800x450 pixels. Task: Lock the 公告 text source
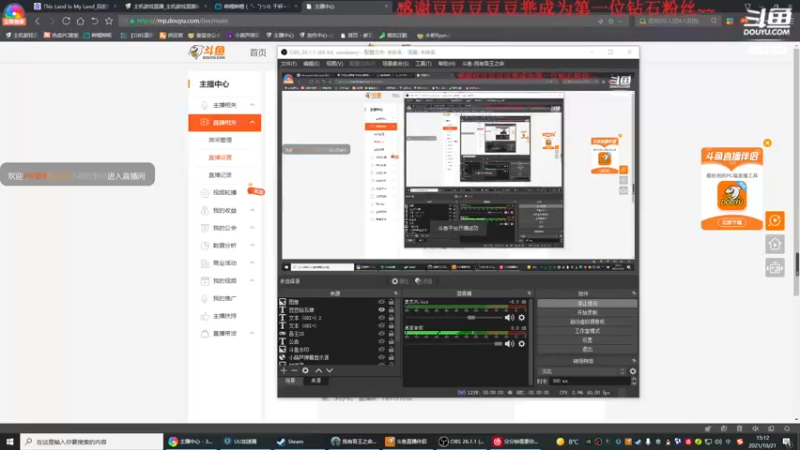click(x=391, y=341)
